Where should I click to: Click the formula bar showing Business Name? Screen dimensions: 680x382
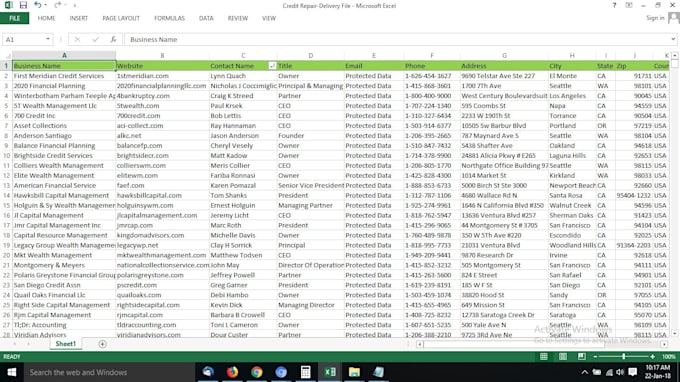tap(397, 39)
